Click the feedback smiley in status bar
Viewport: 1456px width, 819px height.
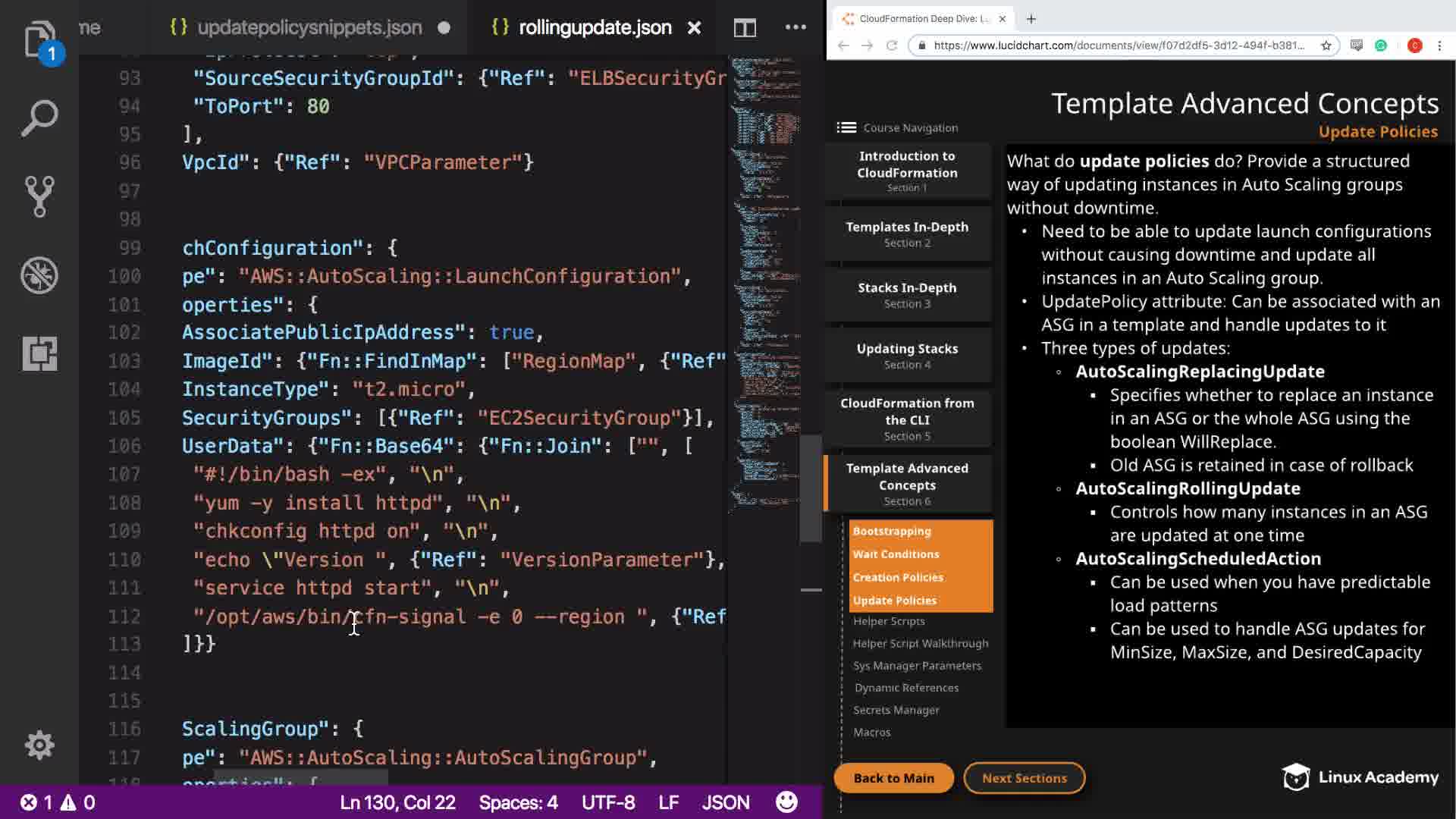[x=786, y=802]
